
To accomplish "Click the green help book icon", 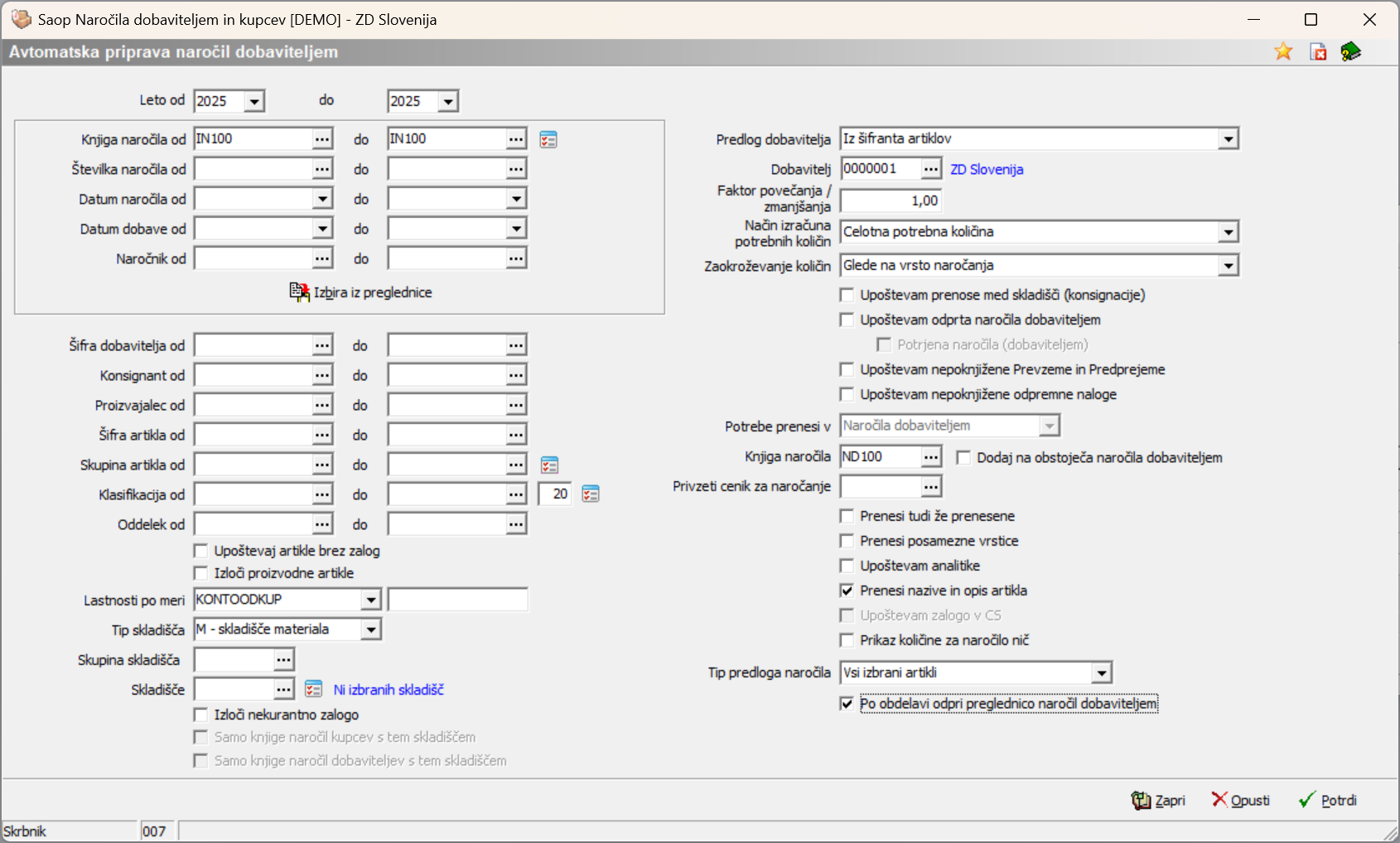I will [1351, 51].
